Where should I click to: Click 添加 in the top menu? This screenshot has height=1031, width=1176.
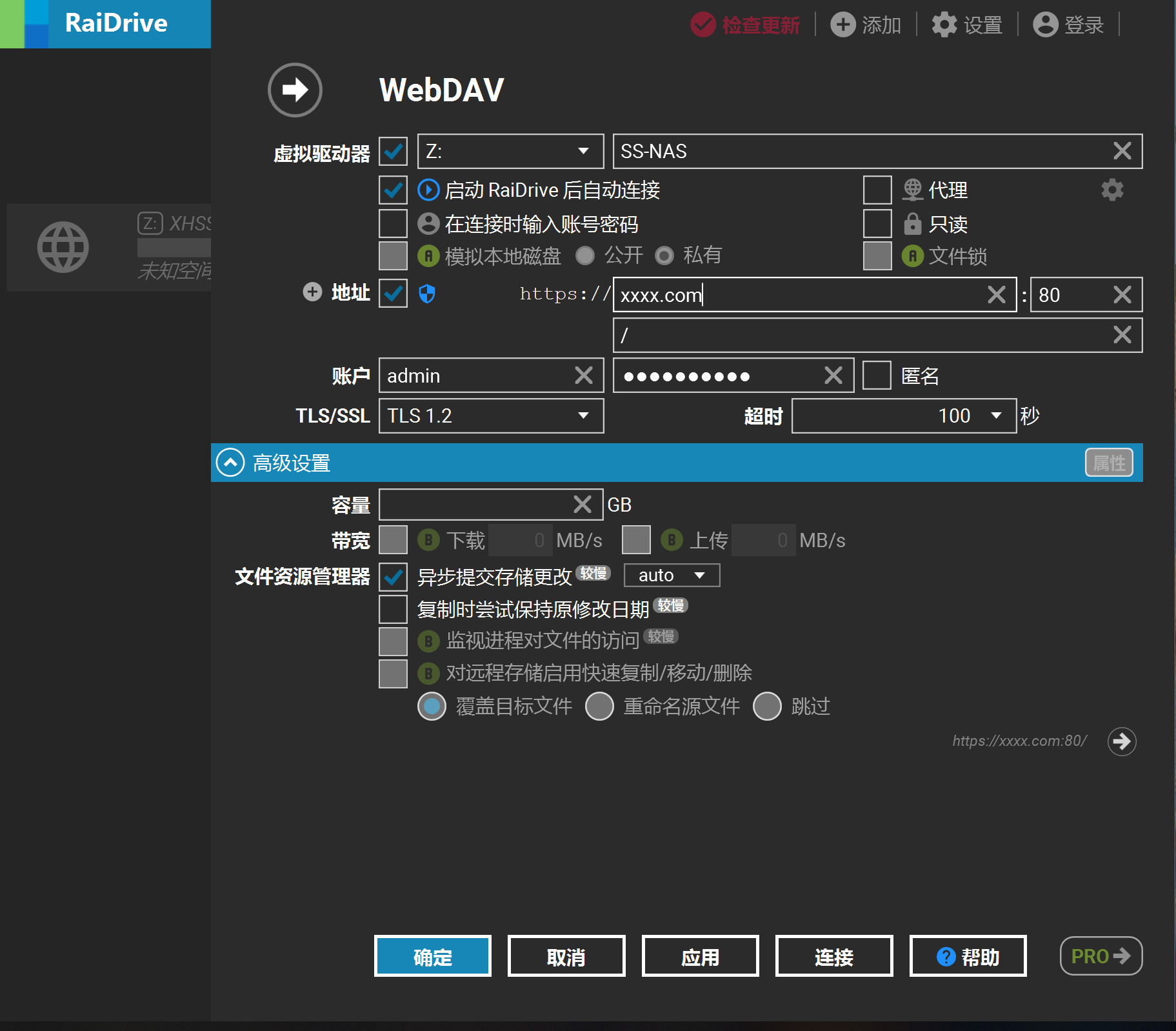[881, 25]
